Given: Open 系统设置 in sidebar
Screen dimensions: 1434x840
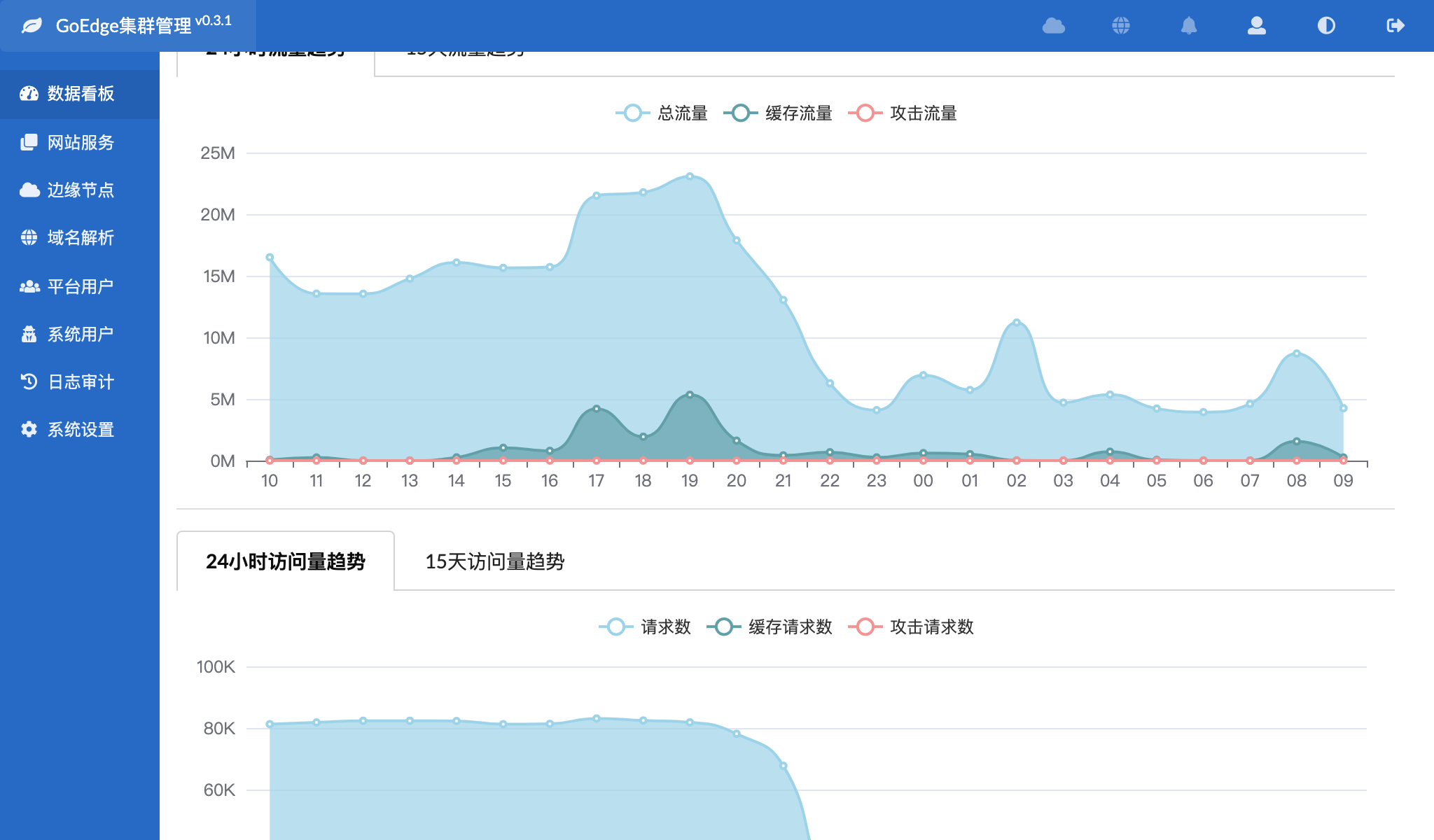Looking at the screenshot, I should tap(80, 429).
